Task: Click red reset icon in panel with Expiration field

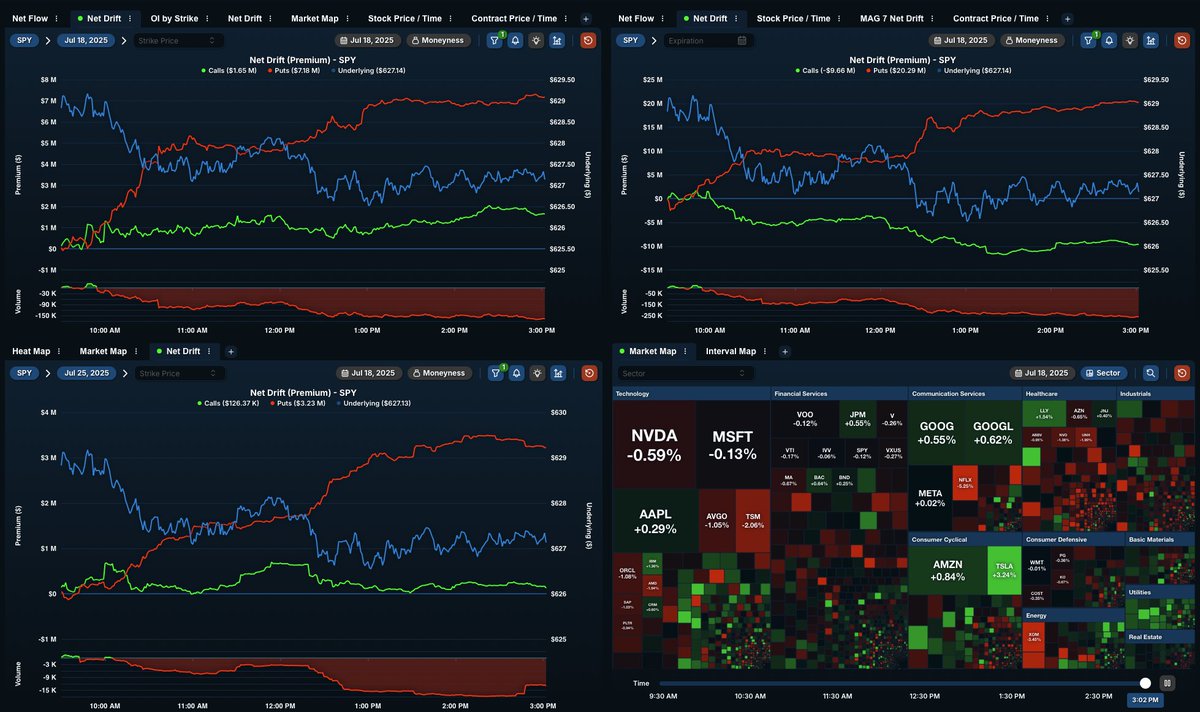Action: point(1181,41)
